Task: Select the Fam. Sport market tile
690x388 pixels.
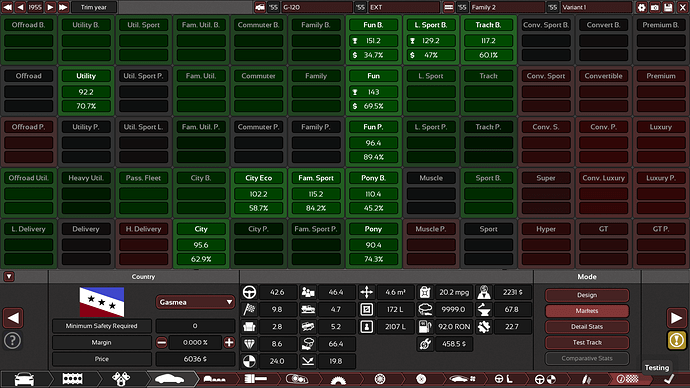Action: click(x=316, y=193)
